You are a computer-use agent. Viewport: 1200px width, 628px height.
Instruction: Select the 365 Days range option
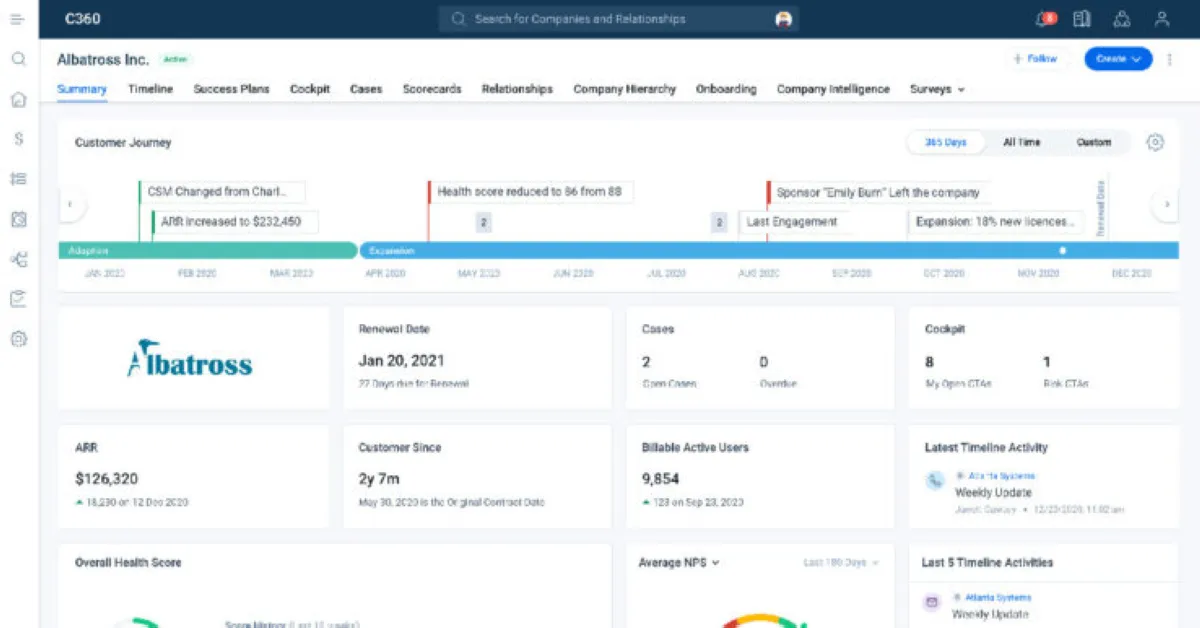pos(945,142)
